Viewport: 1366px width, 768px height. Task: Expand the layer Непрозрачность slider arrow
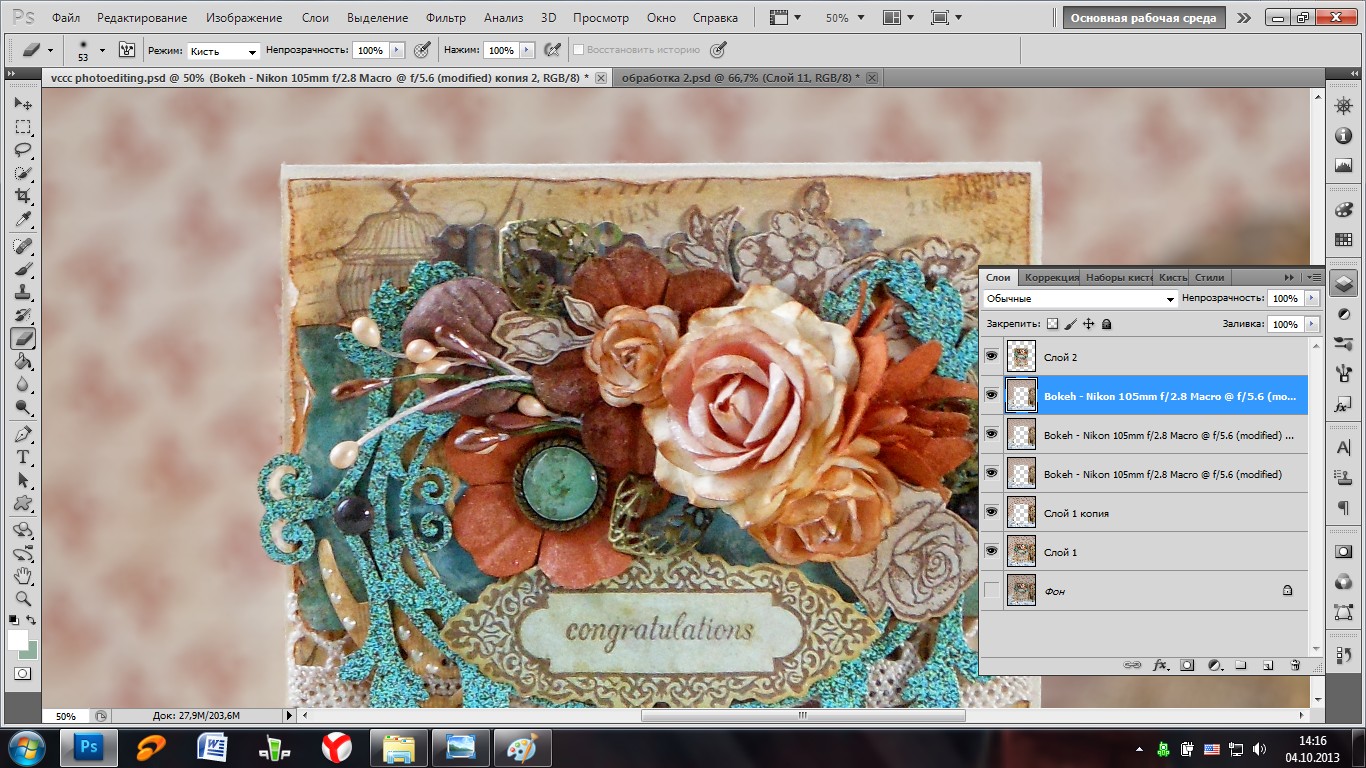(x=1311, y=299)
